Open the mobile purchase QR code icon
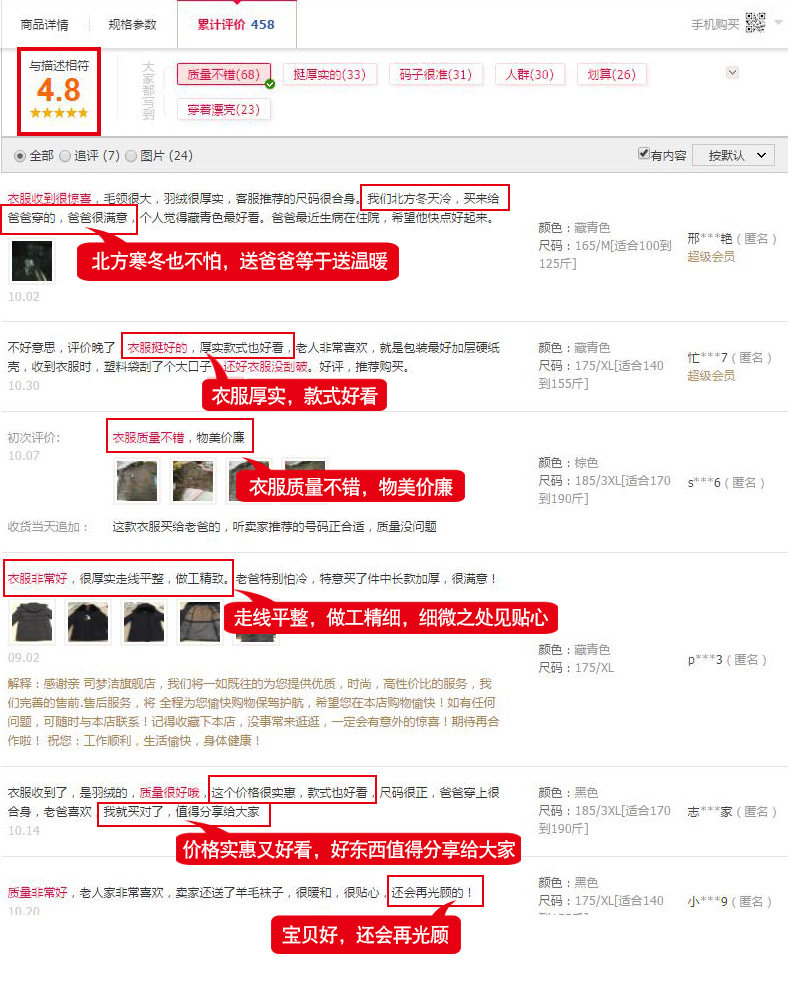 (755, 23)
